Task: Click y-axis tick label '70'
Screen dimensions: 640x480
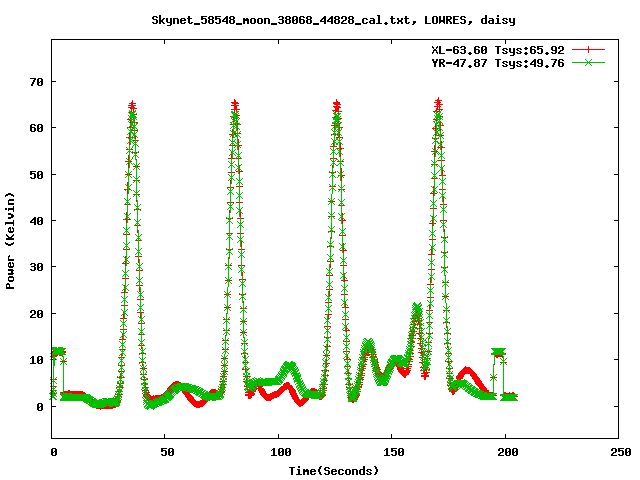Action: [36, 82]
